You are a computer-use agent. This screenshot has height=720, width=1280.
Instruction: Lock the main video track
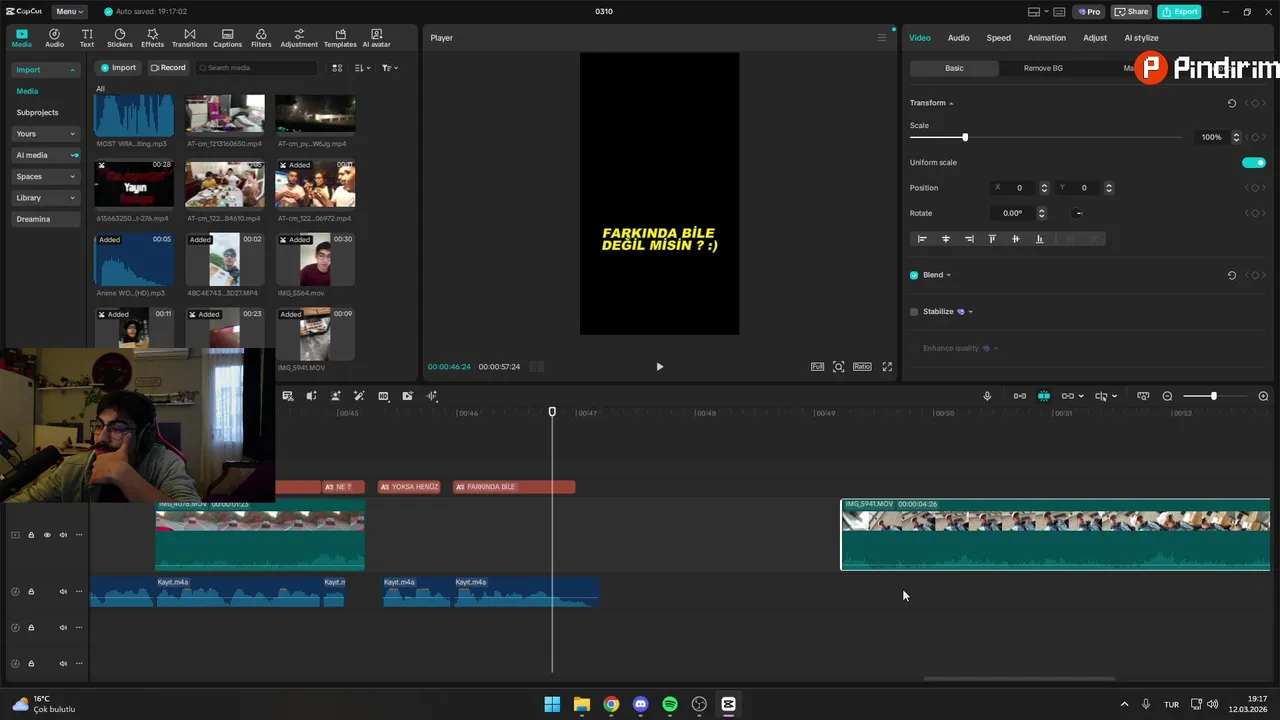(x=31, y=535)
